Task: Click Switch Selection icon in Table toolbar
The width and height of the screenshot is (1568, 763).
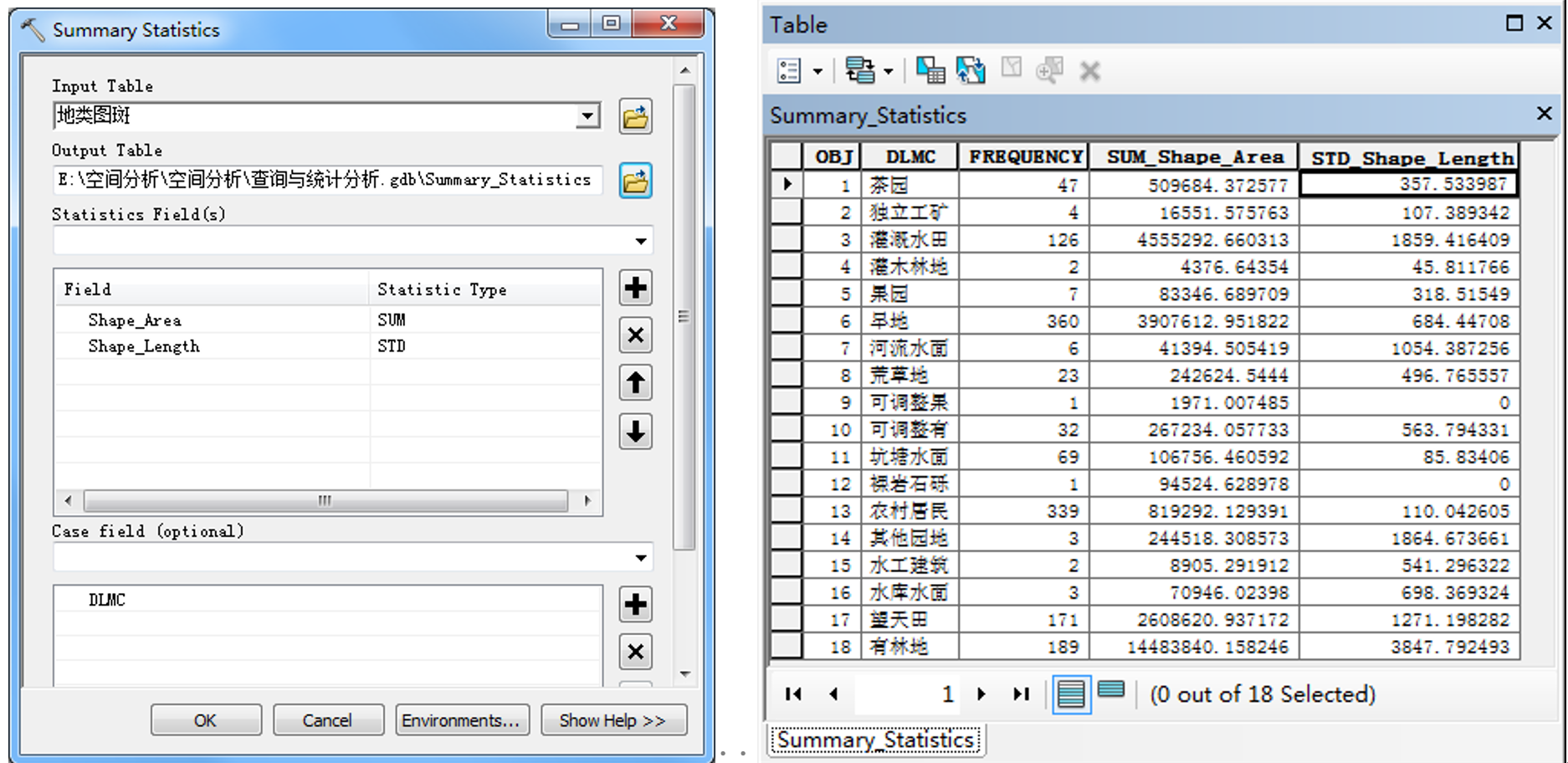Action: (971, 71)
